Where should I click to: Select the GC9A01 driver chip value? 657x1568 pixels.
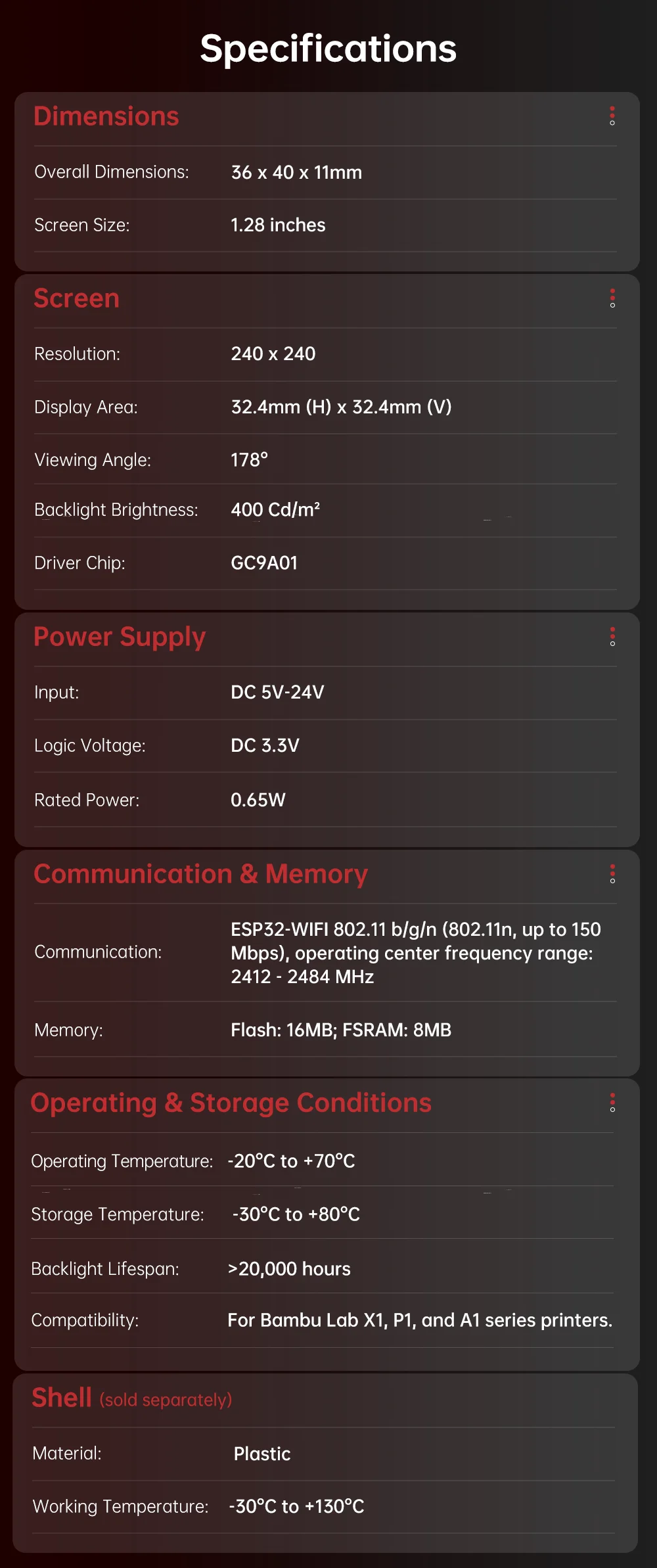tap(264, 563)
